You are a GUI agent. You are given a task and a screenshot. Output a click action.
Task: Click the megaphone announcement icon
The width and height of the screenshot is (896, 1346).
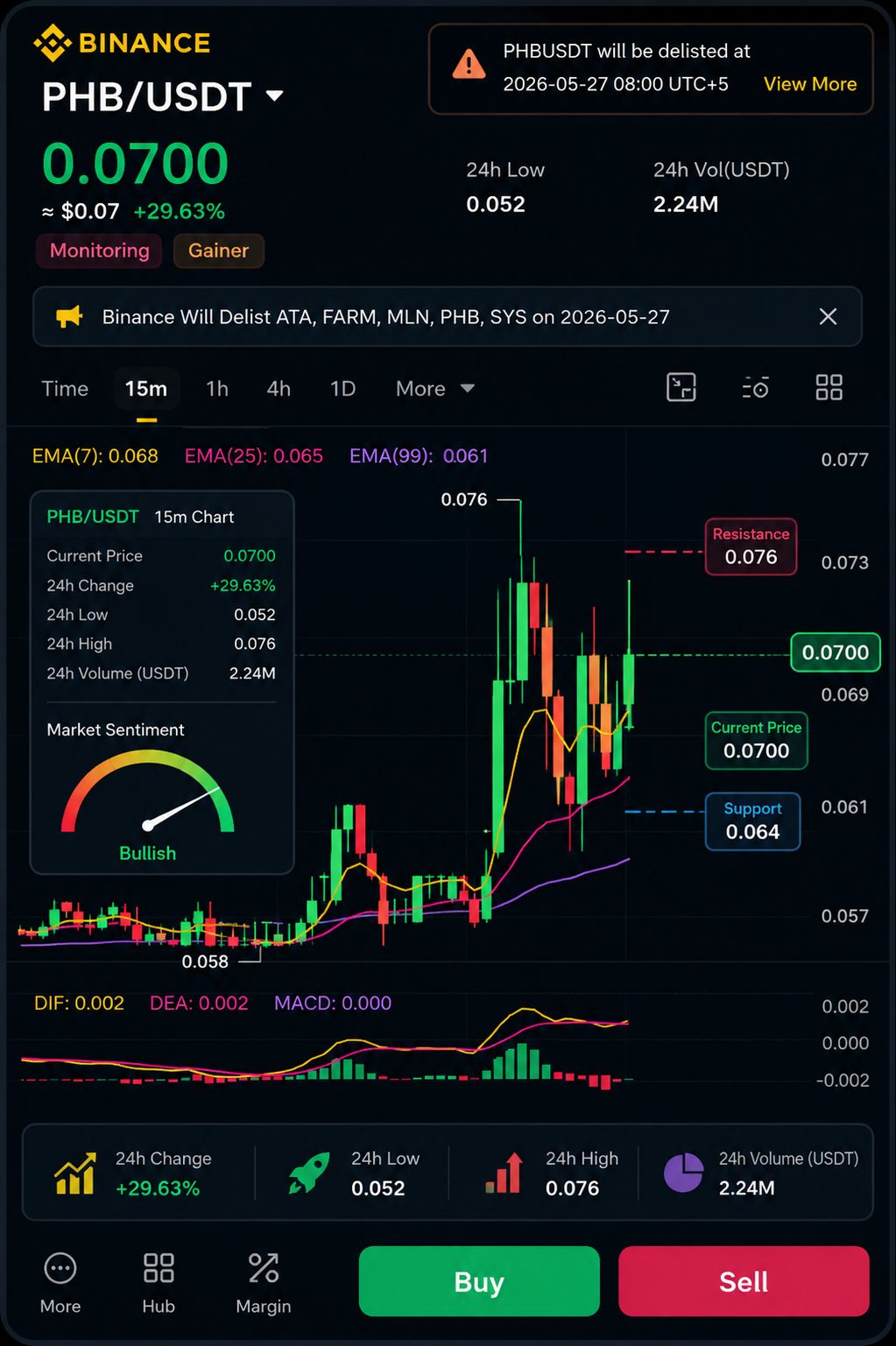[x=69, y=316]
